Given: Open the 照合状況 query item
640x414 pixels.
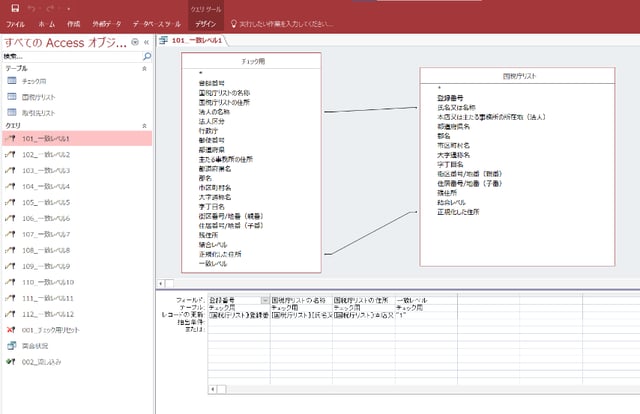Looking at the screenshot, I should 35,345.
